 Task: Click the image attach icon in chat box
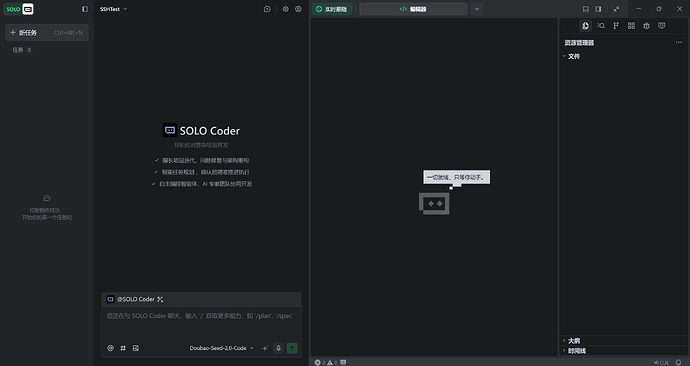(136, 348)
